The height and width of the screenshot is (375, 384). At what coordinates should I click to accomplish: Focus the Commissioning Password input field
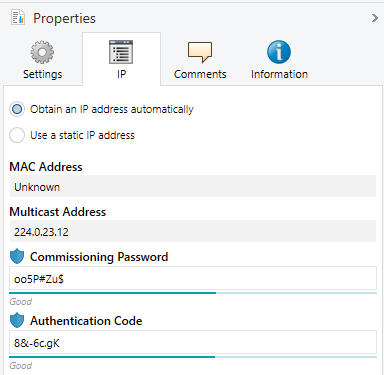193,278
